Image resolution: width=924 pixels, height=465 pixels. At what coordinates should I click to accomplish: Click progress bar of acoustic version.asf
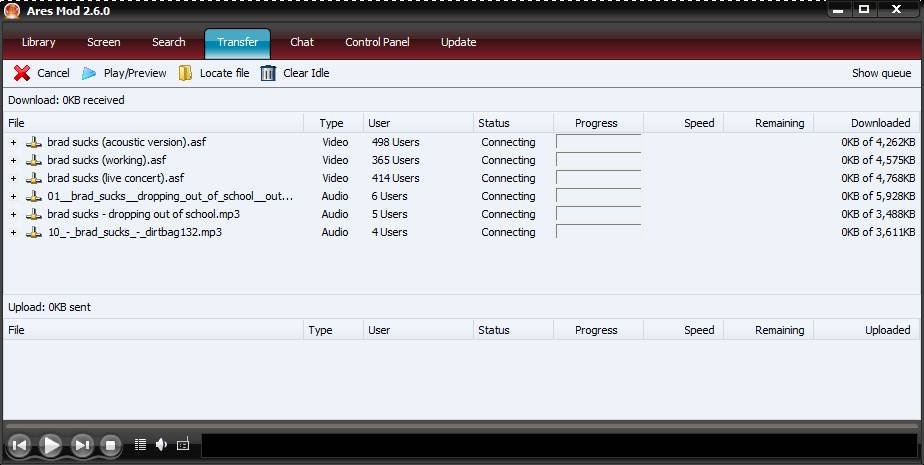tap(599, 142)
